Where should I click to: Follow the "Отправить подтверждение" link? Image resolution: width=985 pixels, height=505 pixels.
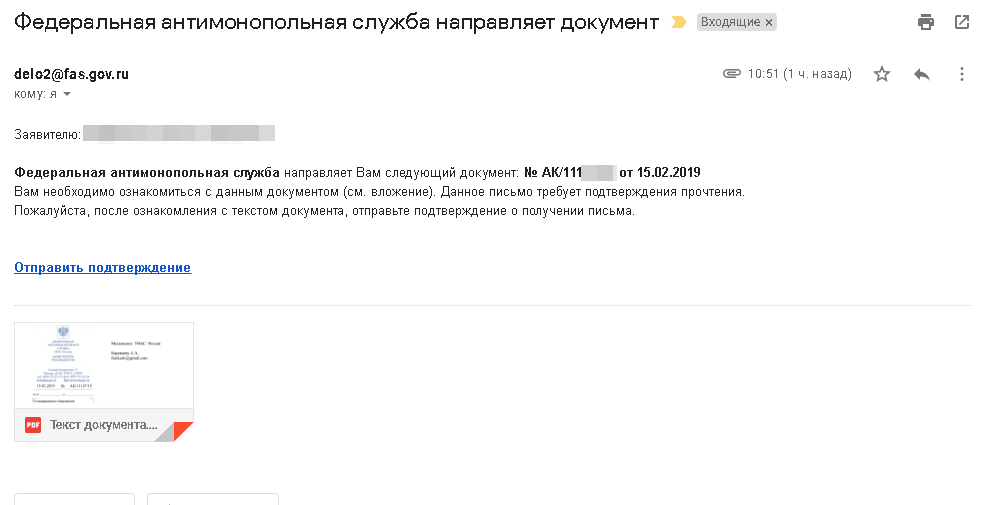pyautogui.click(x=102, y=267)
